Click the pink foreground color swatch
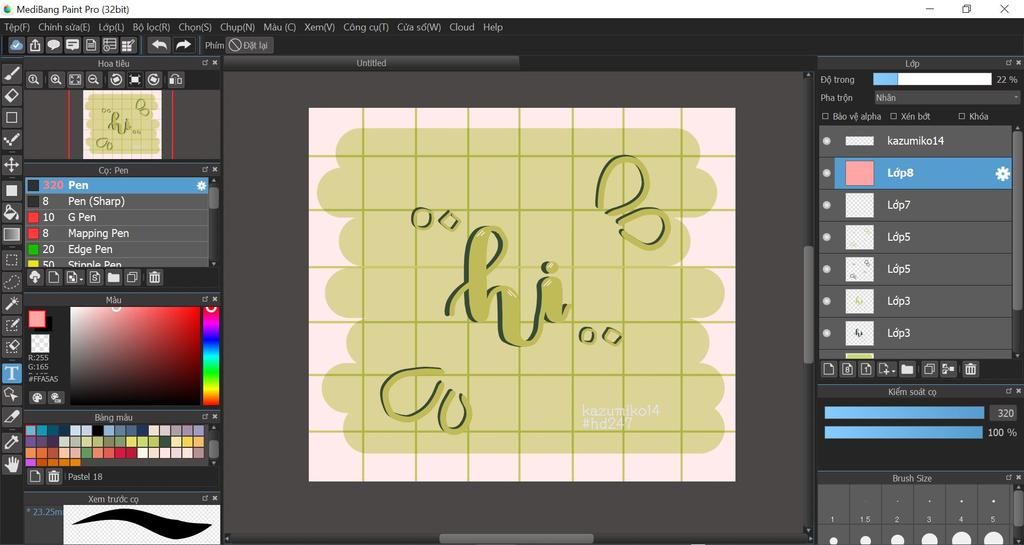Viewport: 1024px width, 545px height. (x=37, y=319)
